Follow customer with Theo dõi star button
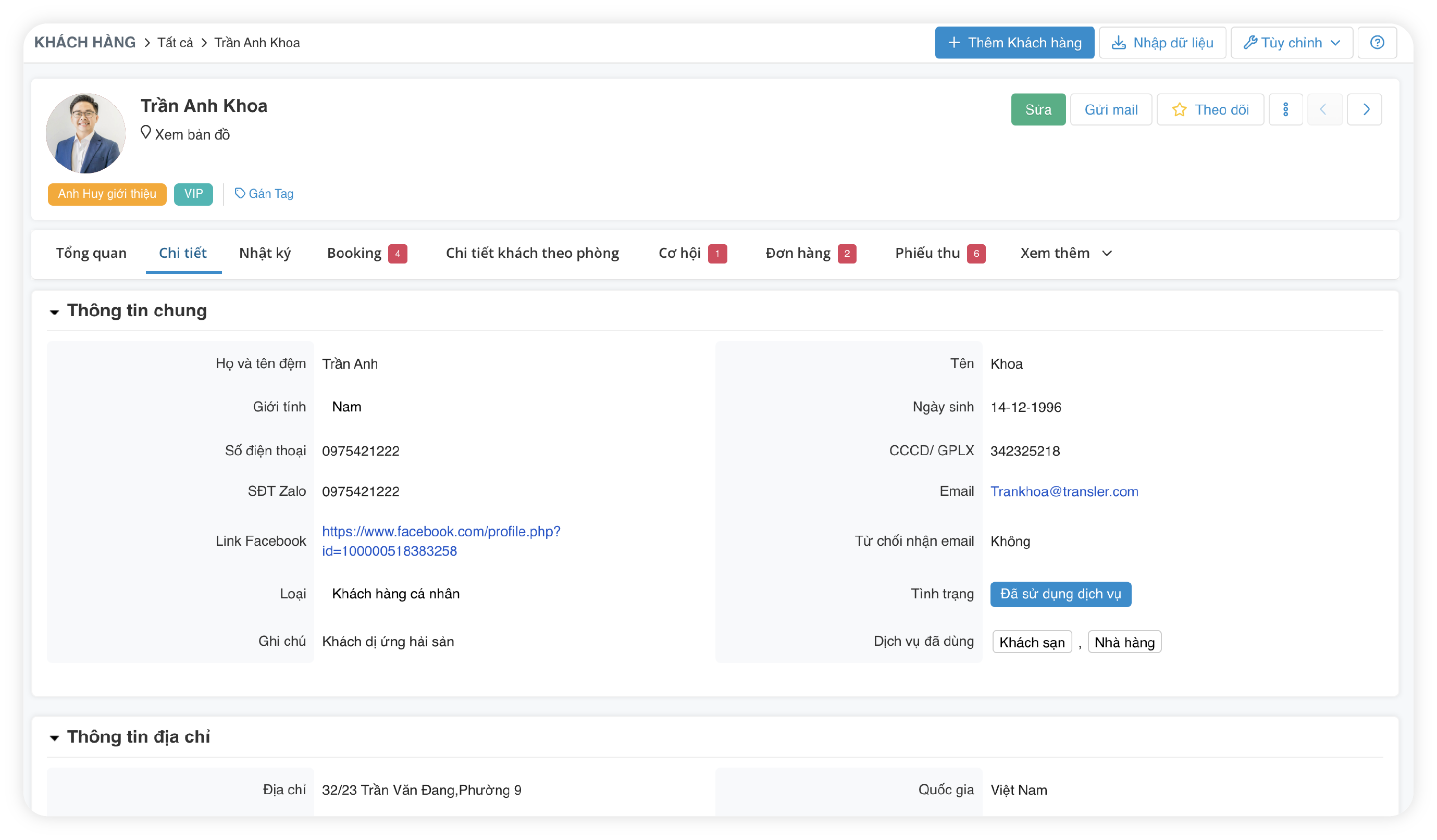The height and width of the screenshot is (840, 1437). 1209,109
